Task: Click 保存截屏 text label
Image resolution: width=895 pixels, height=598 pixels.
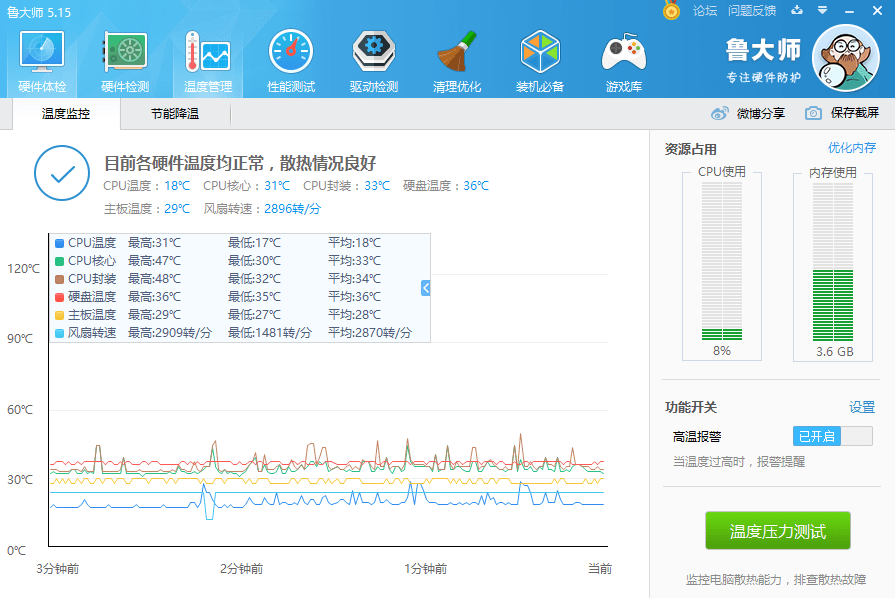Action: pyautogui.click(x=854, y=113)
